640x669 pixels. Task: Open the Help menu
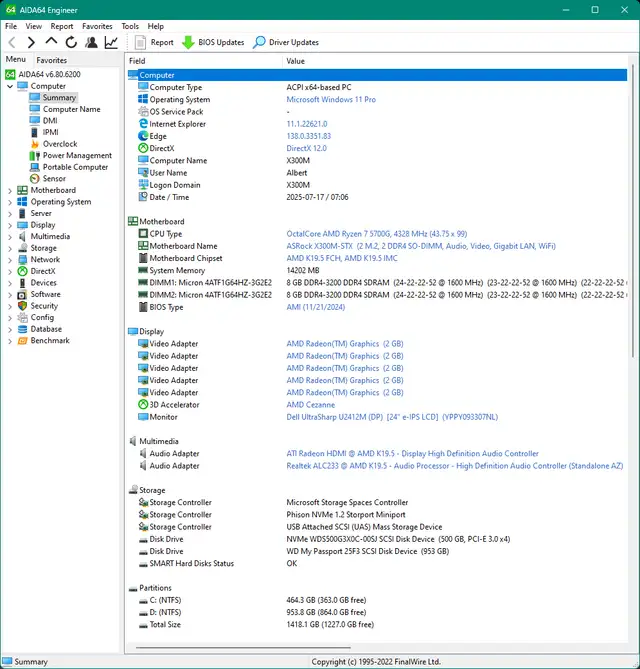pyautogui.click(x=156, y=26)
